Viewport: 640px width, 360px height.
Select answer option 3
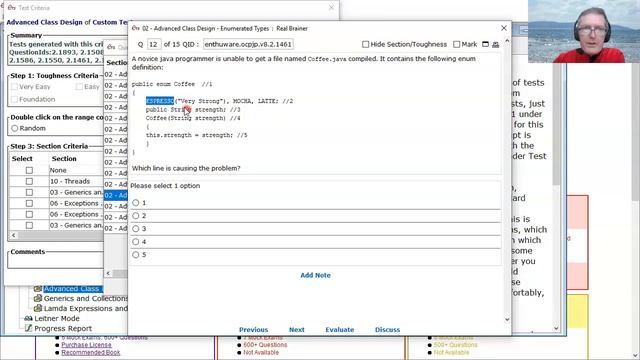[x=136, y=229]
